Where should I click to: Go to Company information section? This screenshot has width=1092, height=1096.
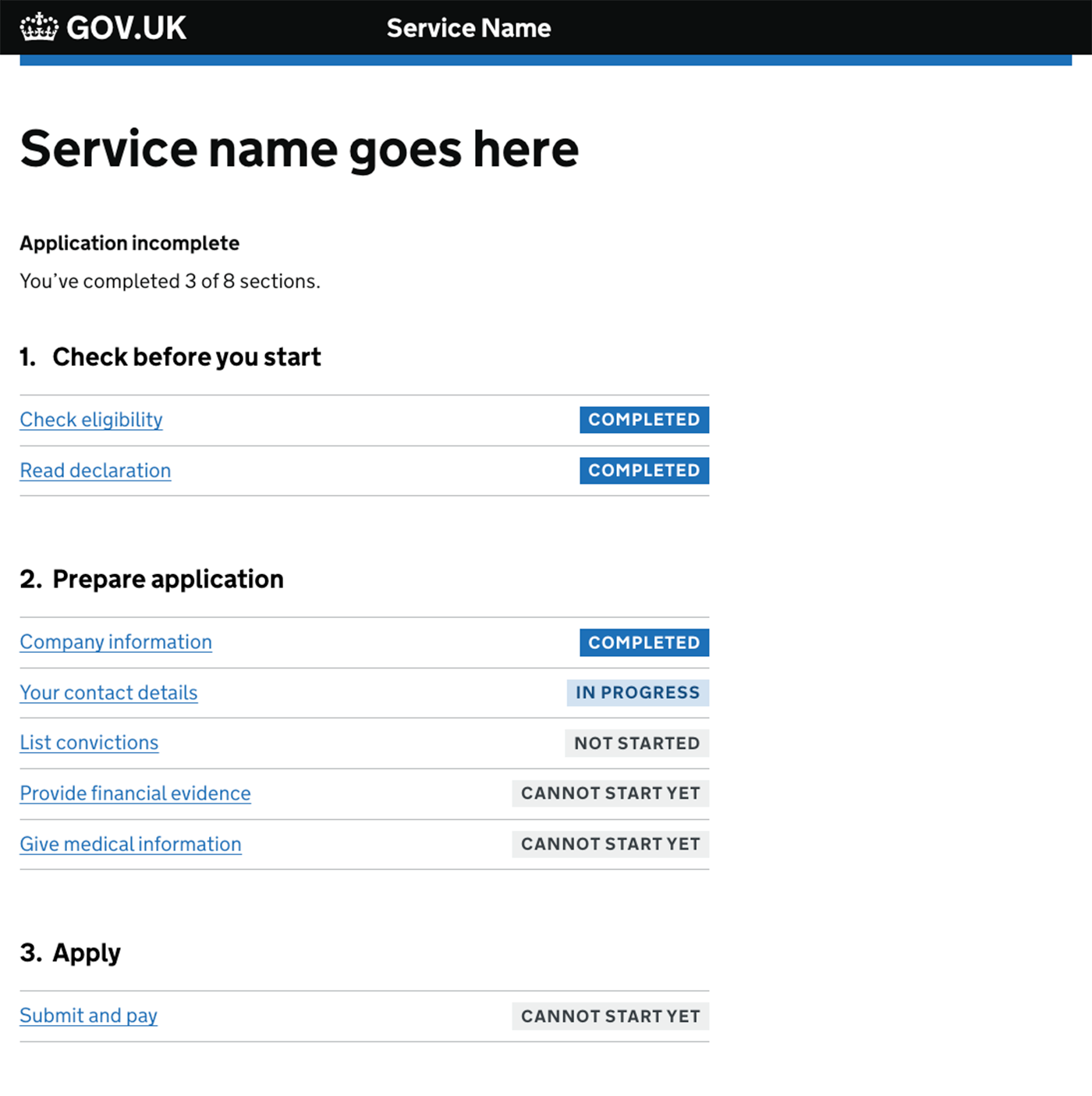(x=115, y=642)
